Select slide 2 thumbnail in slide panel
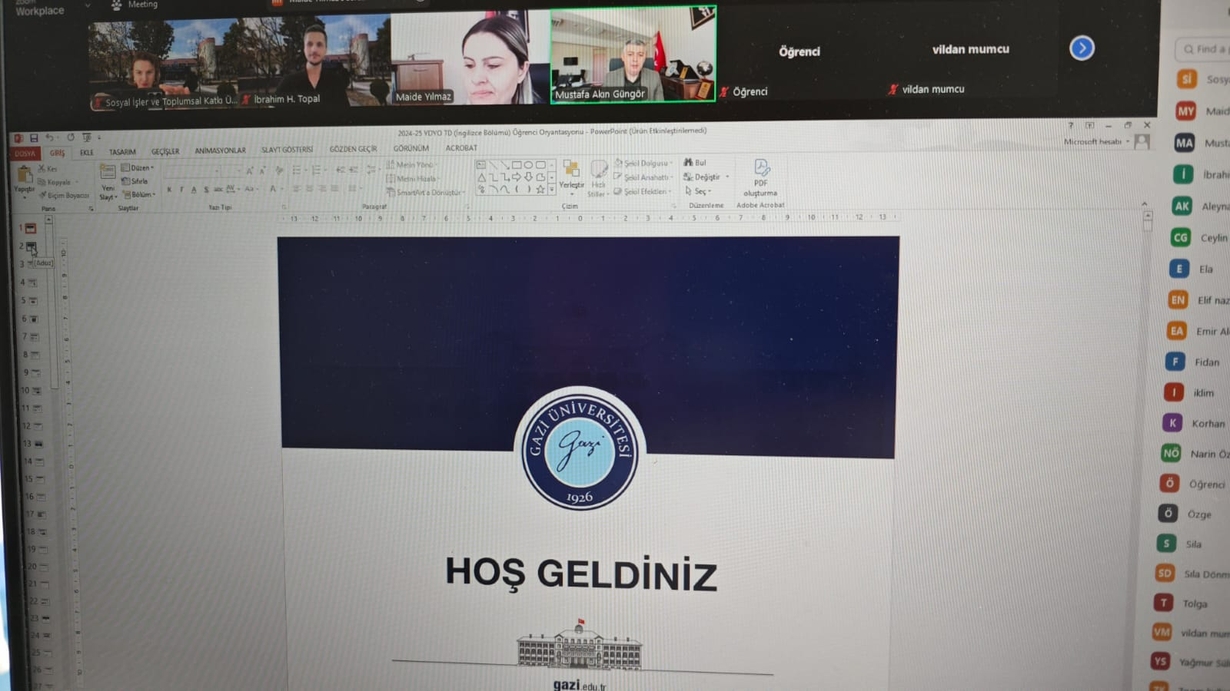 point(31,246)
